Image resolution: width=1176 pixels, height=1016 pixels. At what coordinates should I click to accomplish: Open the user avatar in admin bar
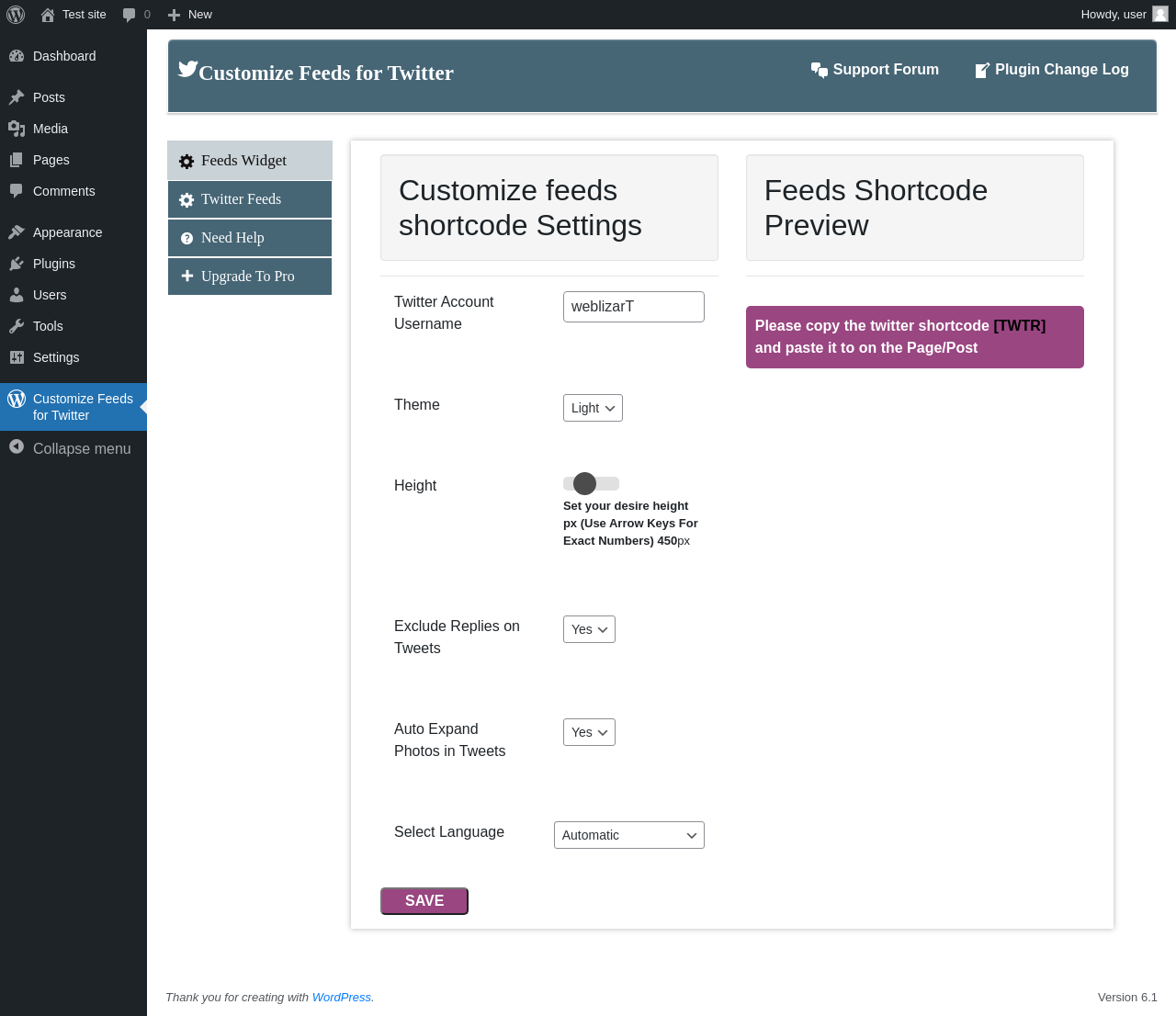(x=1160, y=14)
